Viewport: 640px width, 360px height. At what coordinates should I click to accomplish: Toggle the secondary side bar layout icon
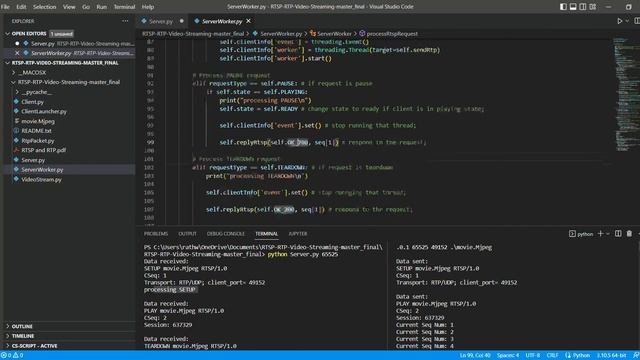coord(583,7)
